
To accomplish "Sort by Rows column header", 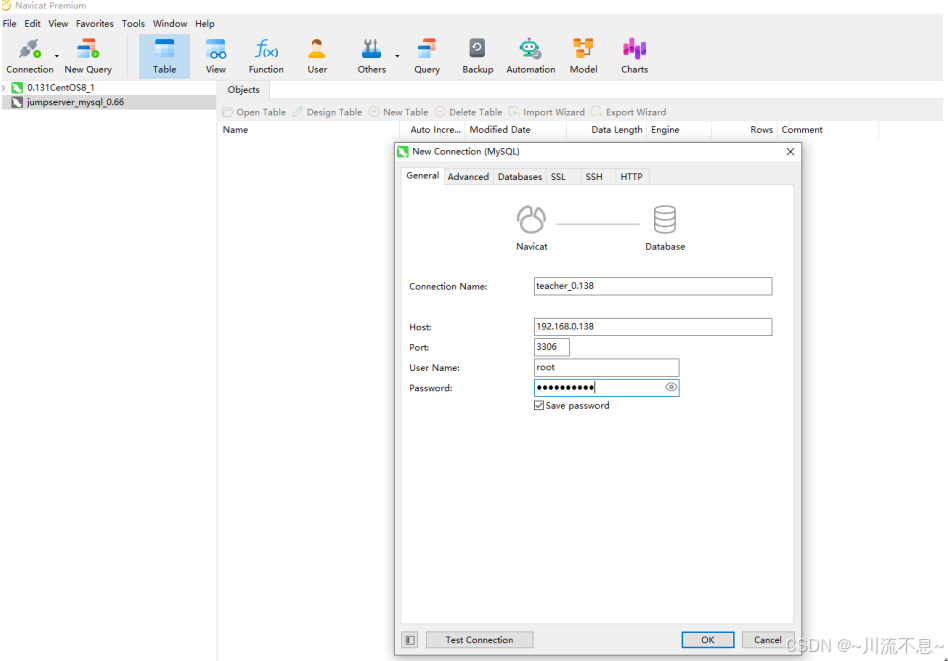I will pos(744,129).
